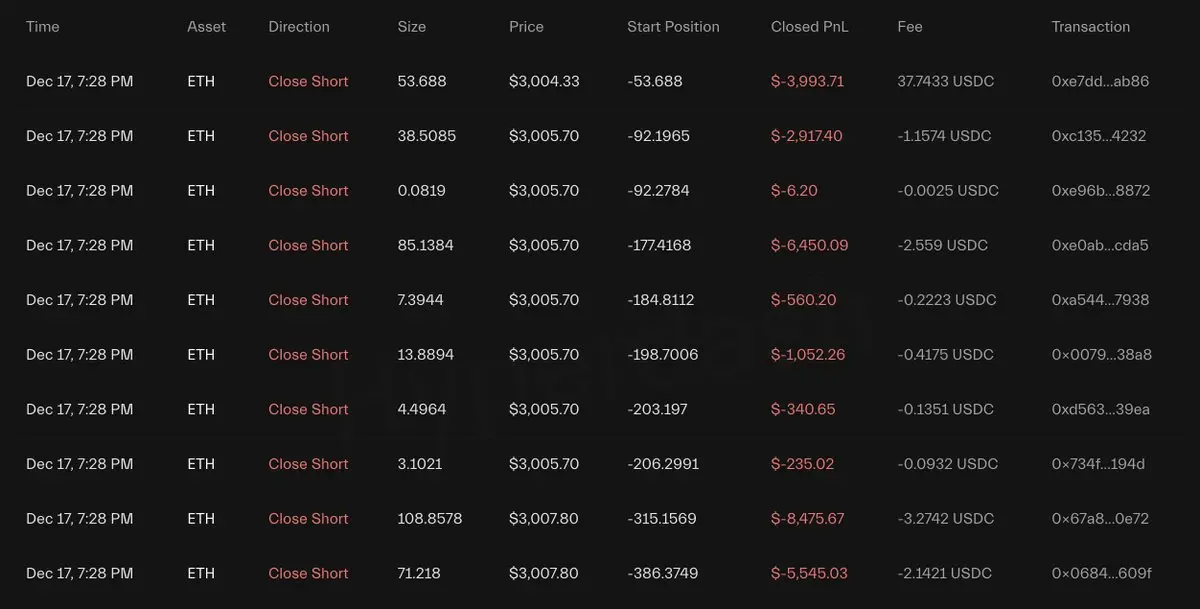Open transaction link 0xd563...39ea
Screen dimensions: 1200x609
coord(1100,409)
